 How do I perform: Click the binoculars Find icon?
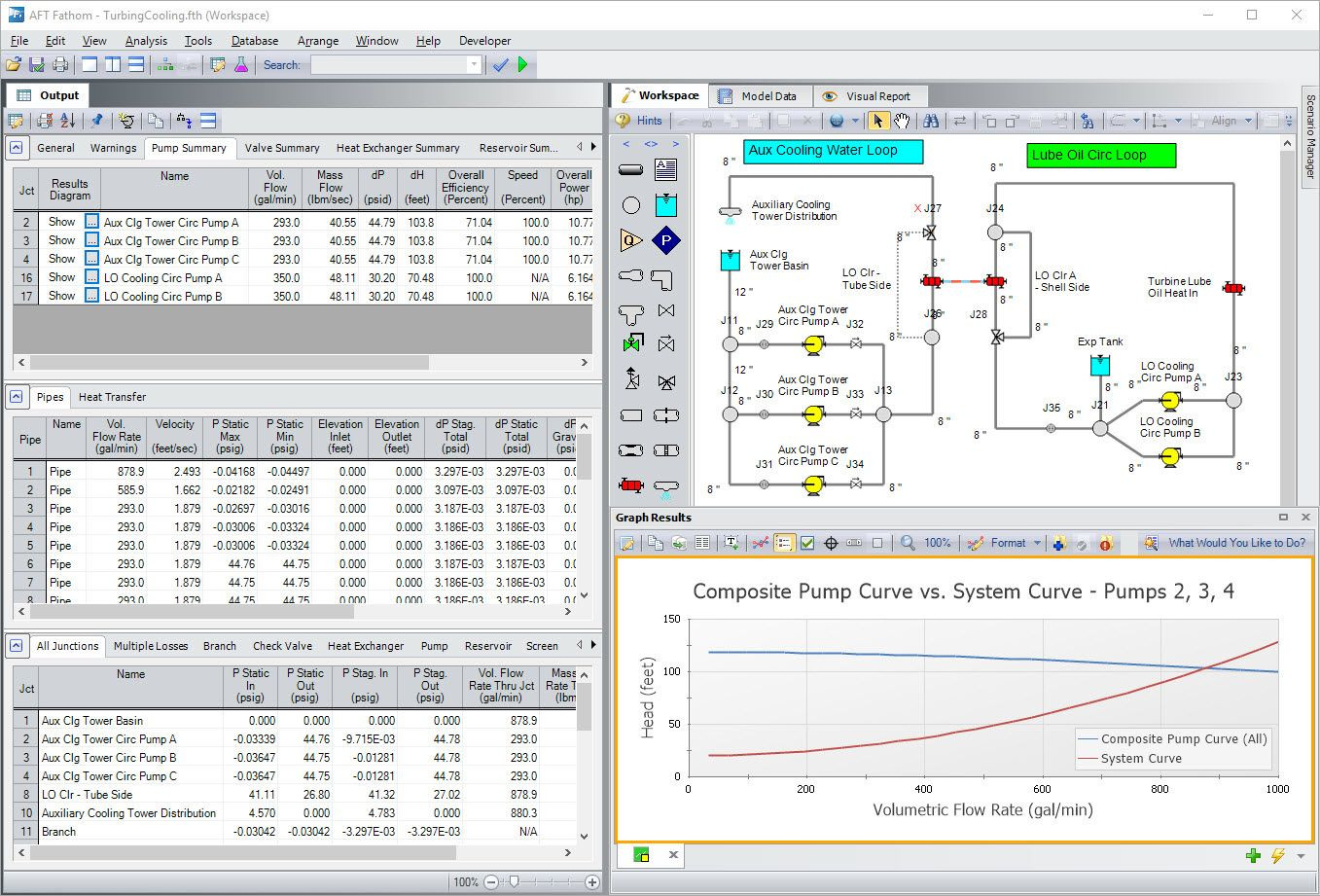pyautogui.click(x=931, y=121)
